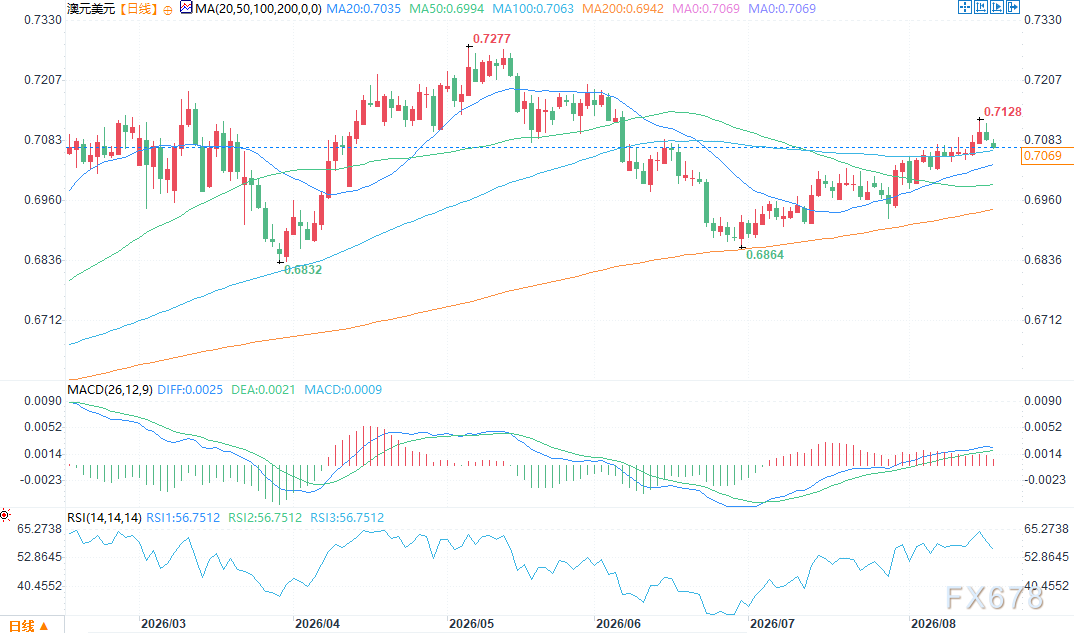
Task: Click the 2026/06 date axis label
Action: (x=618, y=624)
